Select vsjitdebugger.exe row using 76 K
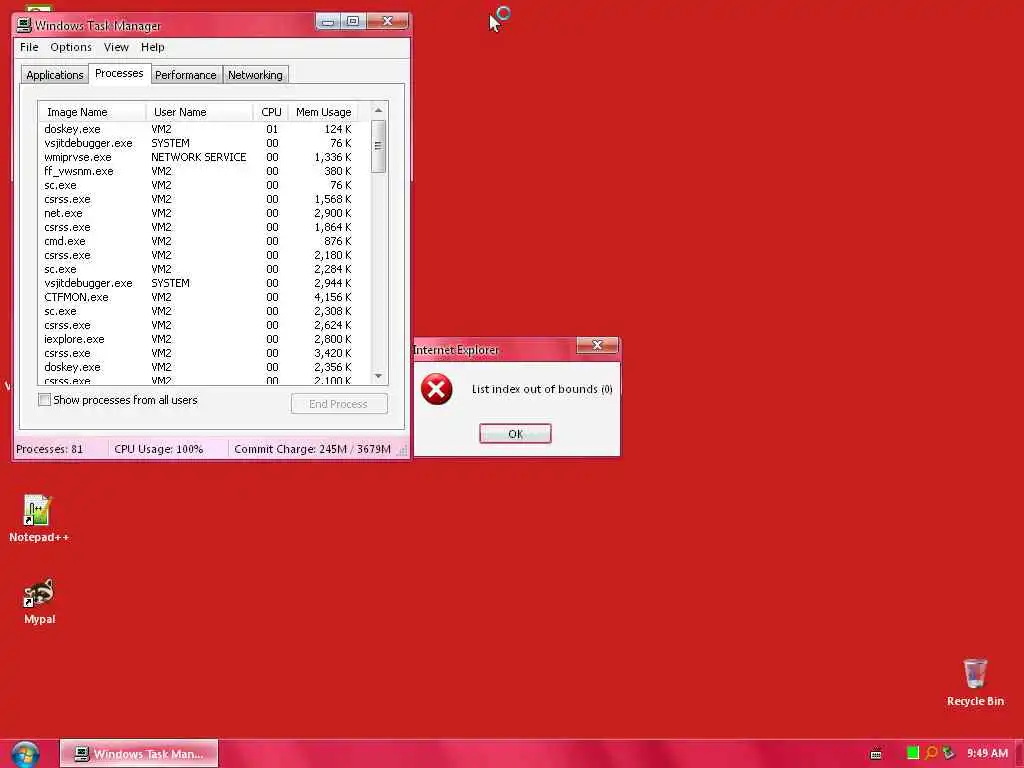This screenshot has width=1024, height=768. click(198, 143)
